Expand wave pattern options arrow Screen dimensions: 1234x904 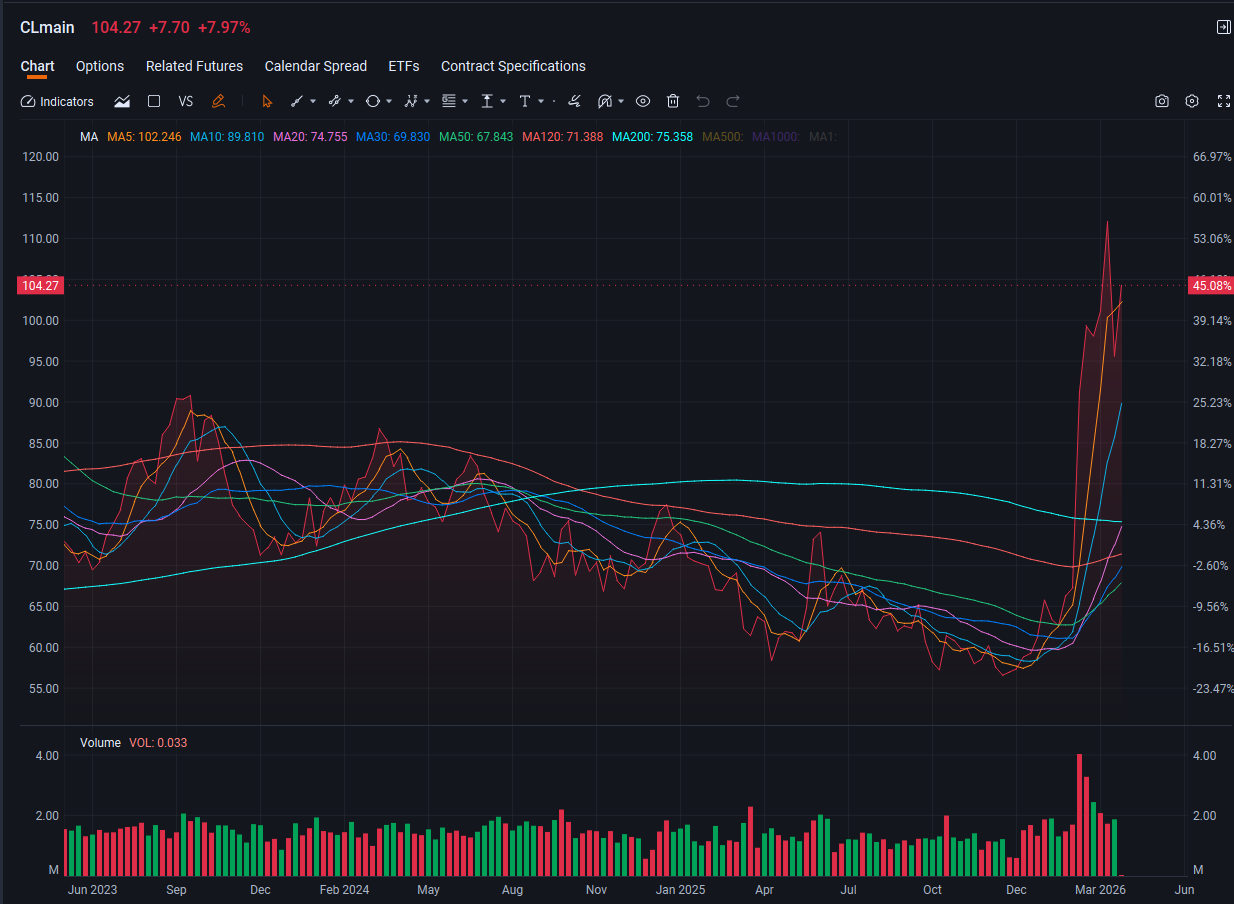click(x=427, y=101)
